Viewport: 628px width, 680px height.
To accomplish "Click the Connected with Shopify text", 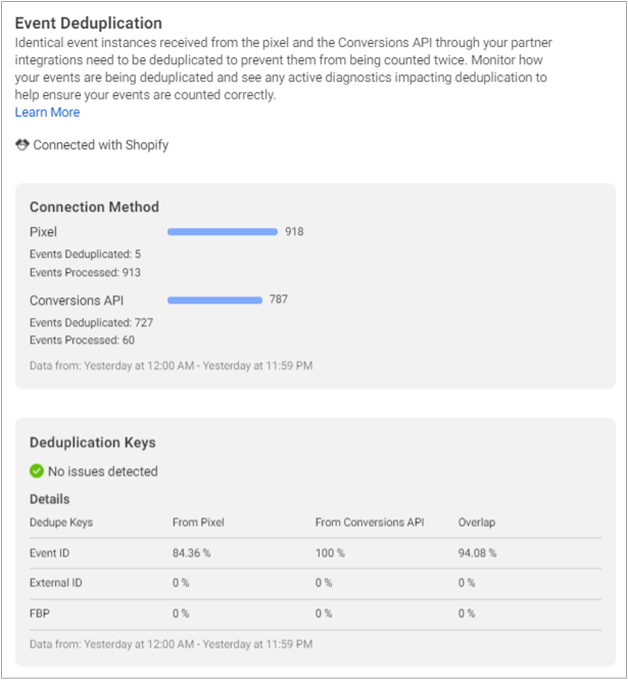I will [100, 145].
